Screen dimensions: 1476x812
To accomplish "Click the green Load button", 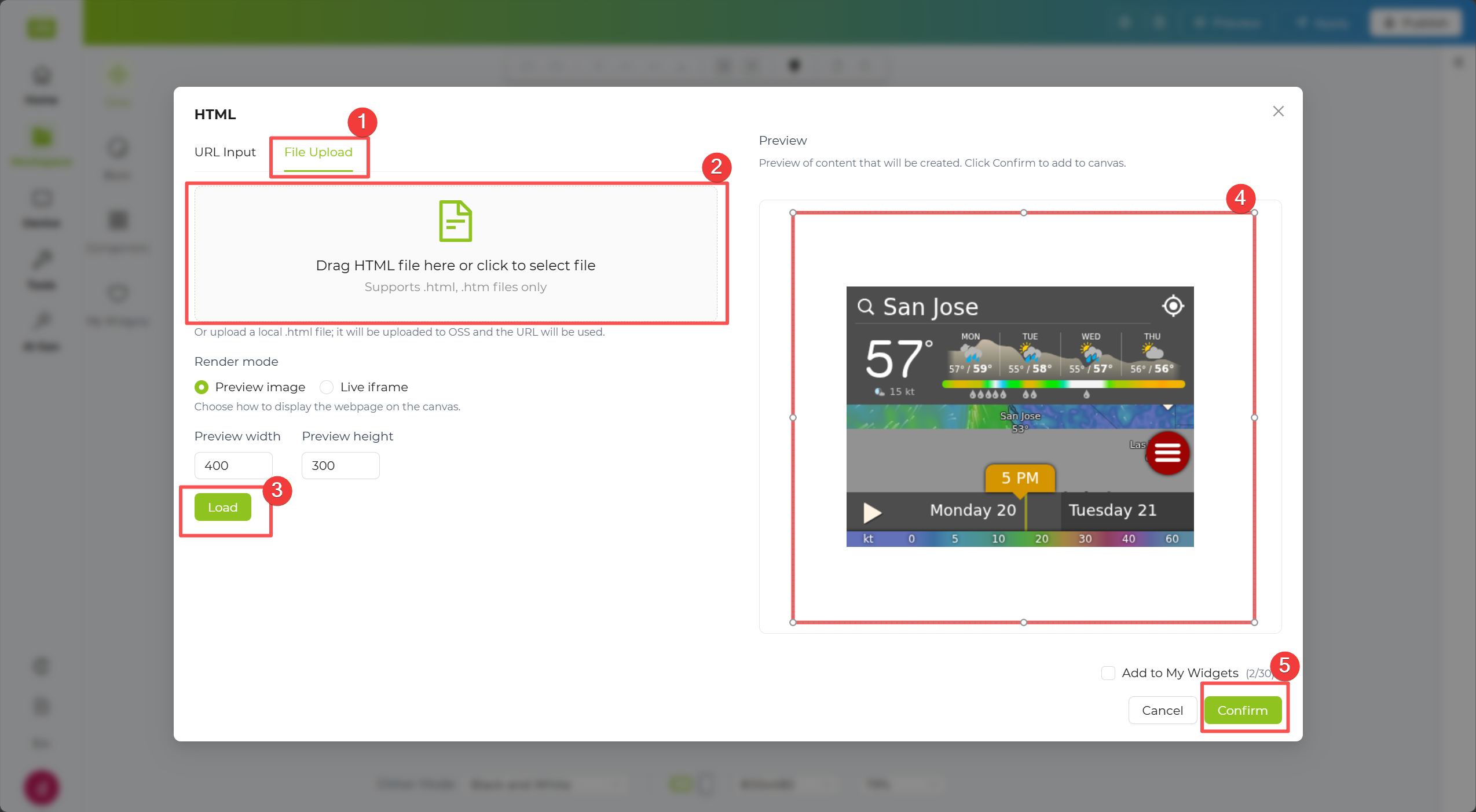I will pos(223,507).
